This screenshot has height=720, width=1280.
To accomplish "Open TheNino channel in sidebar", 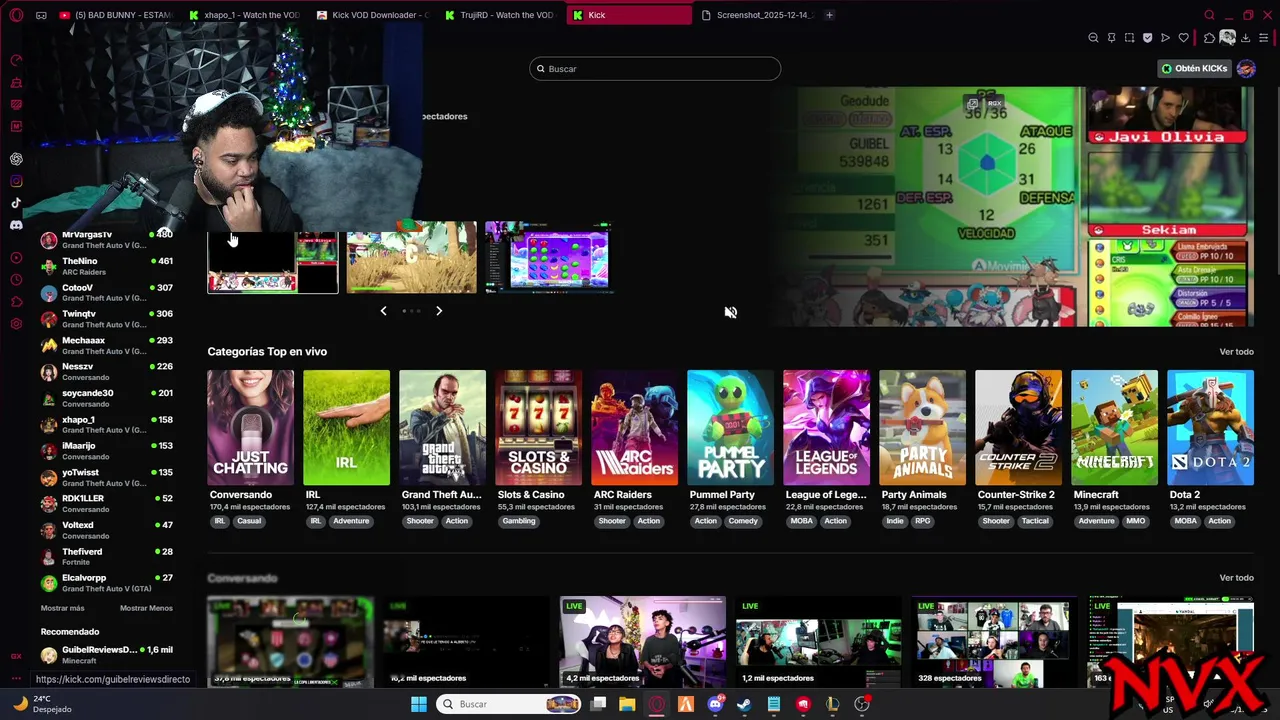I will click(x=107, y=266).
